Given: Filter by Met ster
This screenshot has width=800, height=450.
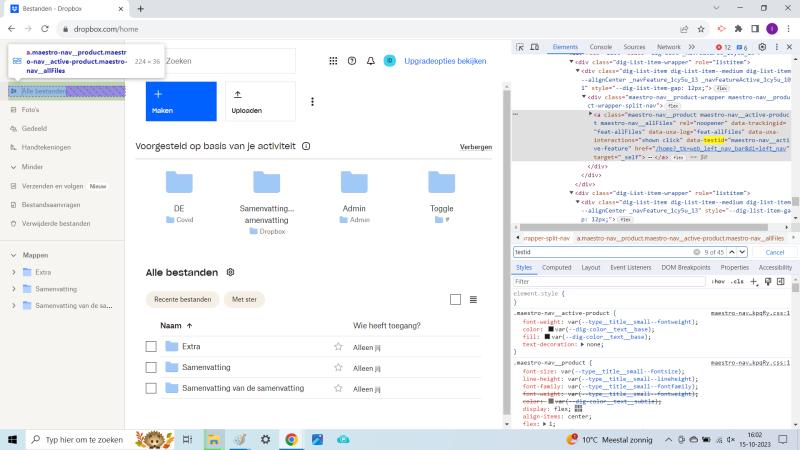Looking at the screenshot, I should coord(244,299).
